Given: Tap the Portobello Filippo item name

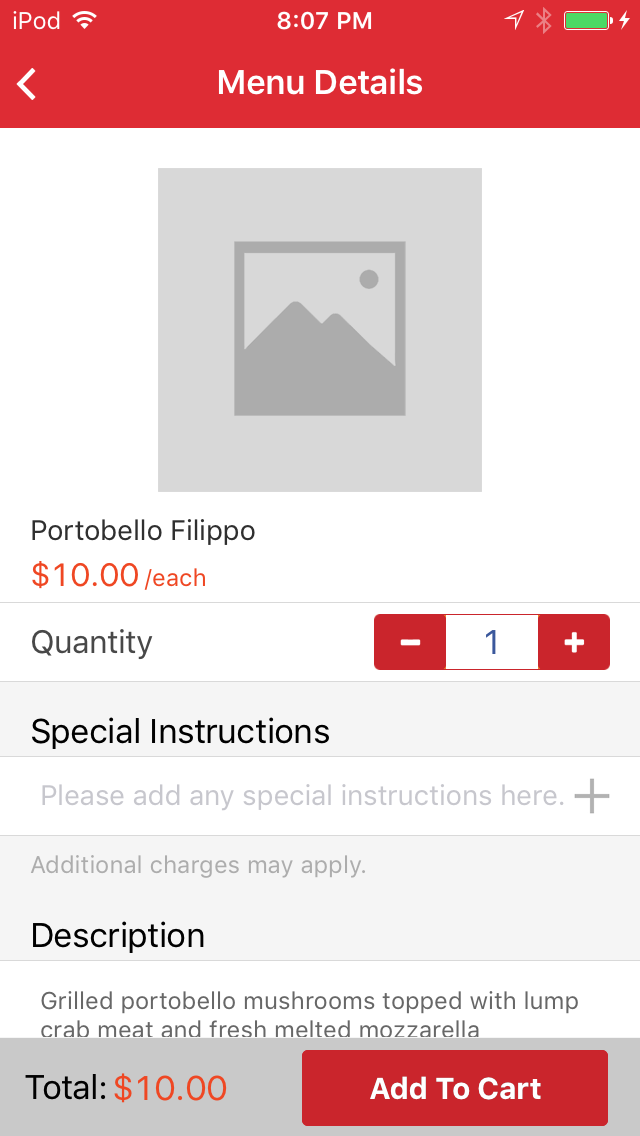Looking at the screenshot, I should point(143,531).
